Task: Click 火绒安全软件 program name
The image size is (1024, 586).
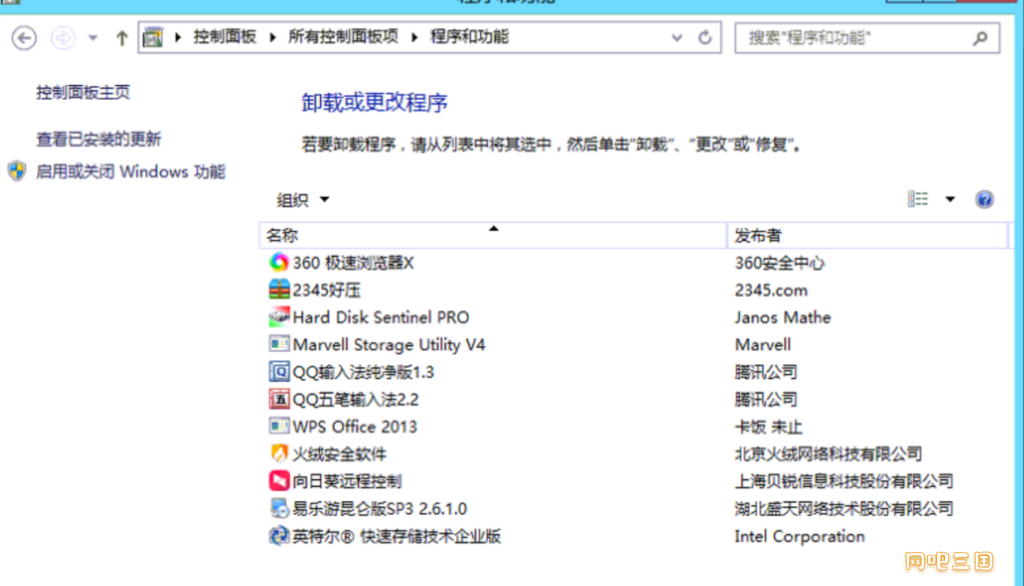Action: [340, 453]
